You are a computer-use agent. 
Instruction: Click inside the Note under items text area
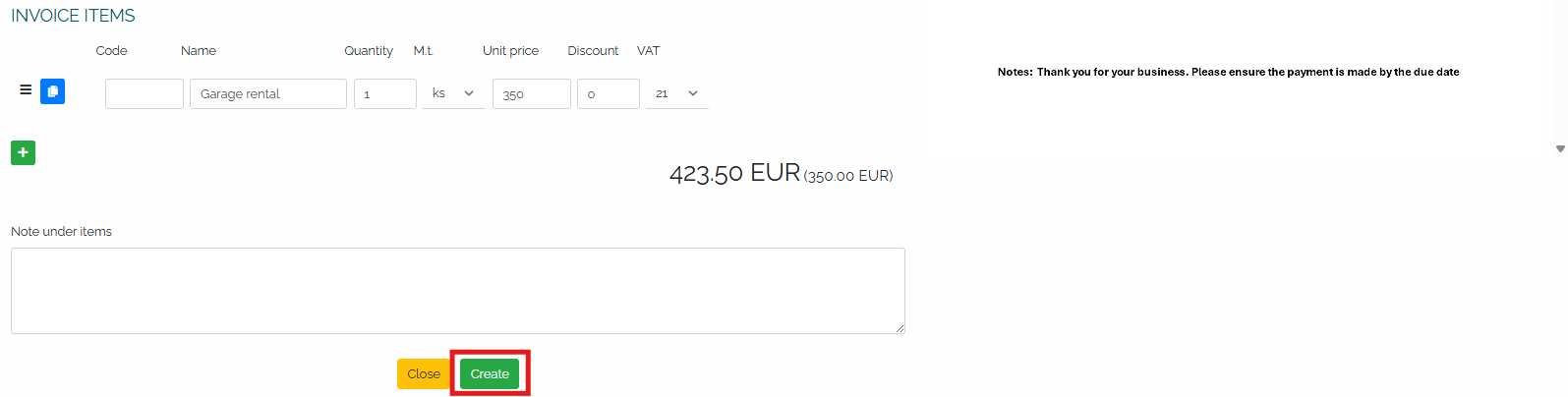pos(458,291)
